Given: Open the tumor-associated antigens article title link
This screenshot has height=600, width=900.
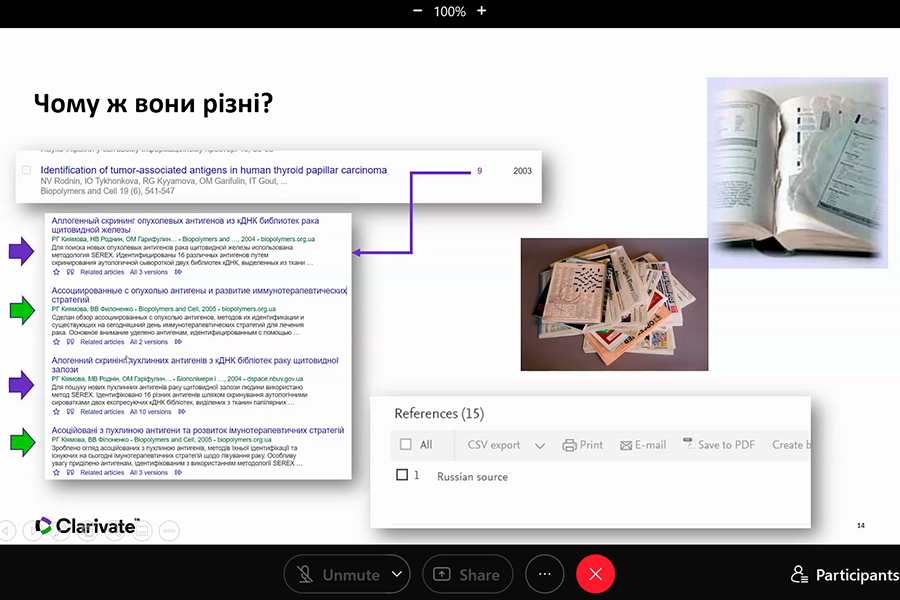Looking at the screenshot, I should [213, 170].
